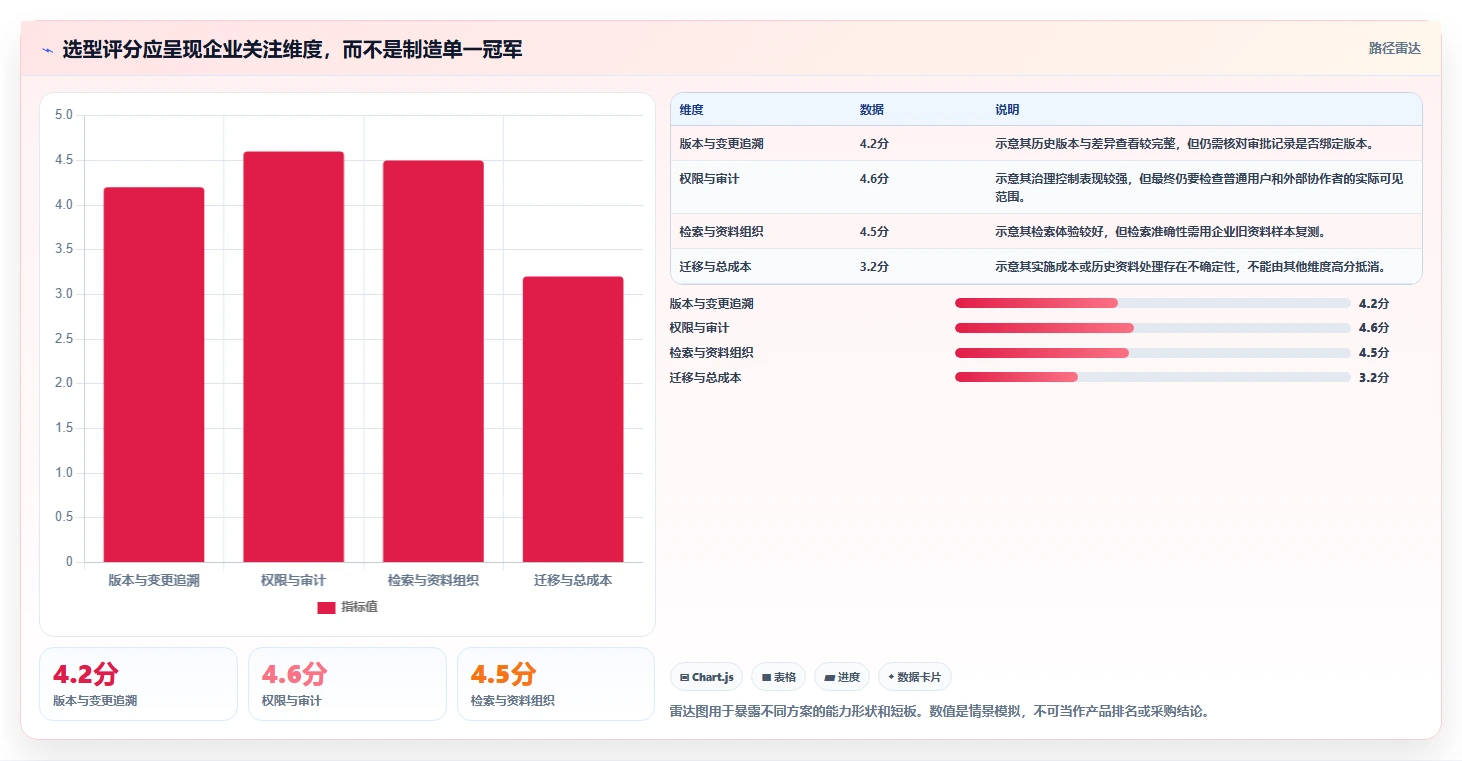
Task: Click the 权限与审计 cell in the table
Action: (x=709, y=179)
